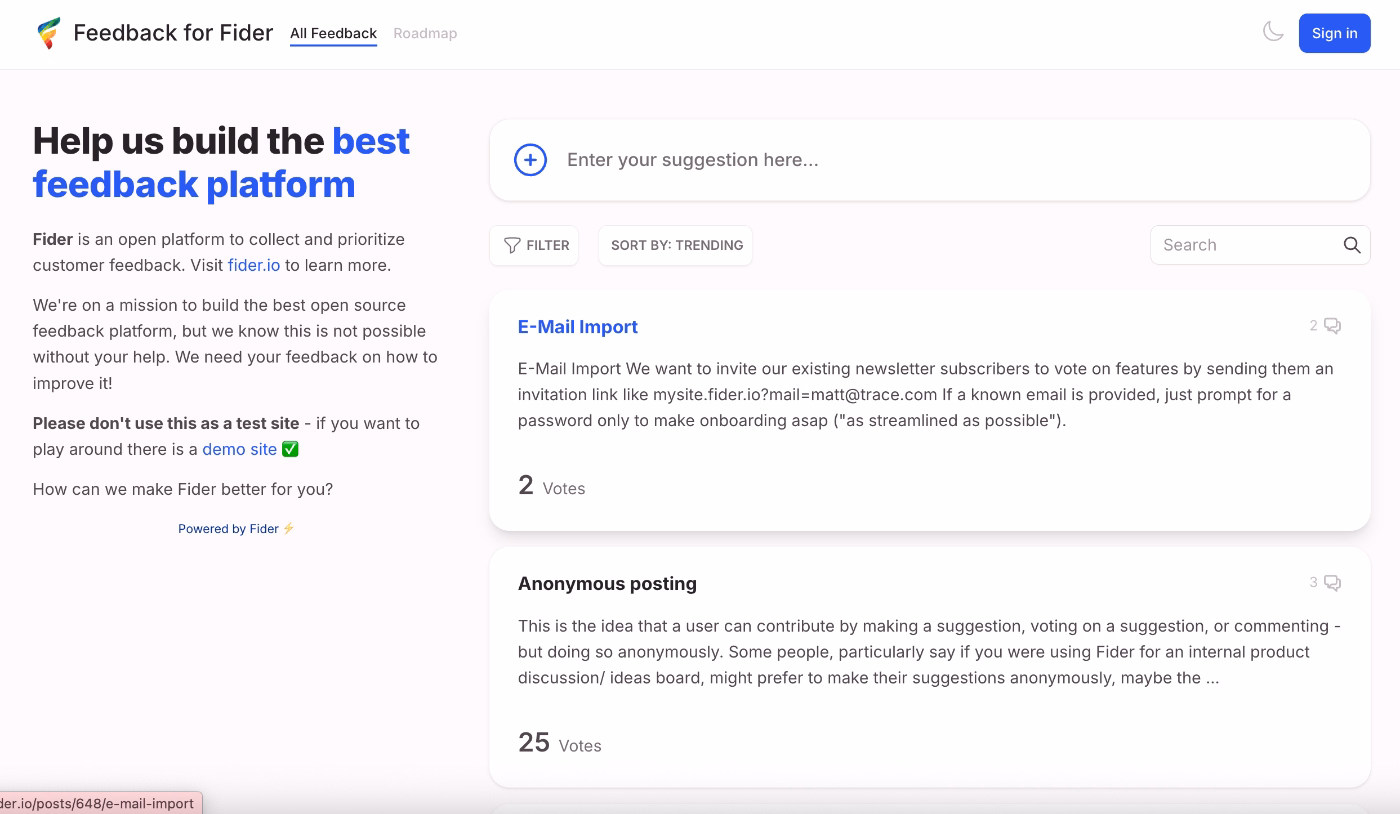Click the Powered by Fider link
Screen dimensions: 1400x814
(236, 529)
